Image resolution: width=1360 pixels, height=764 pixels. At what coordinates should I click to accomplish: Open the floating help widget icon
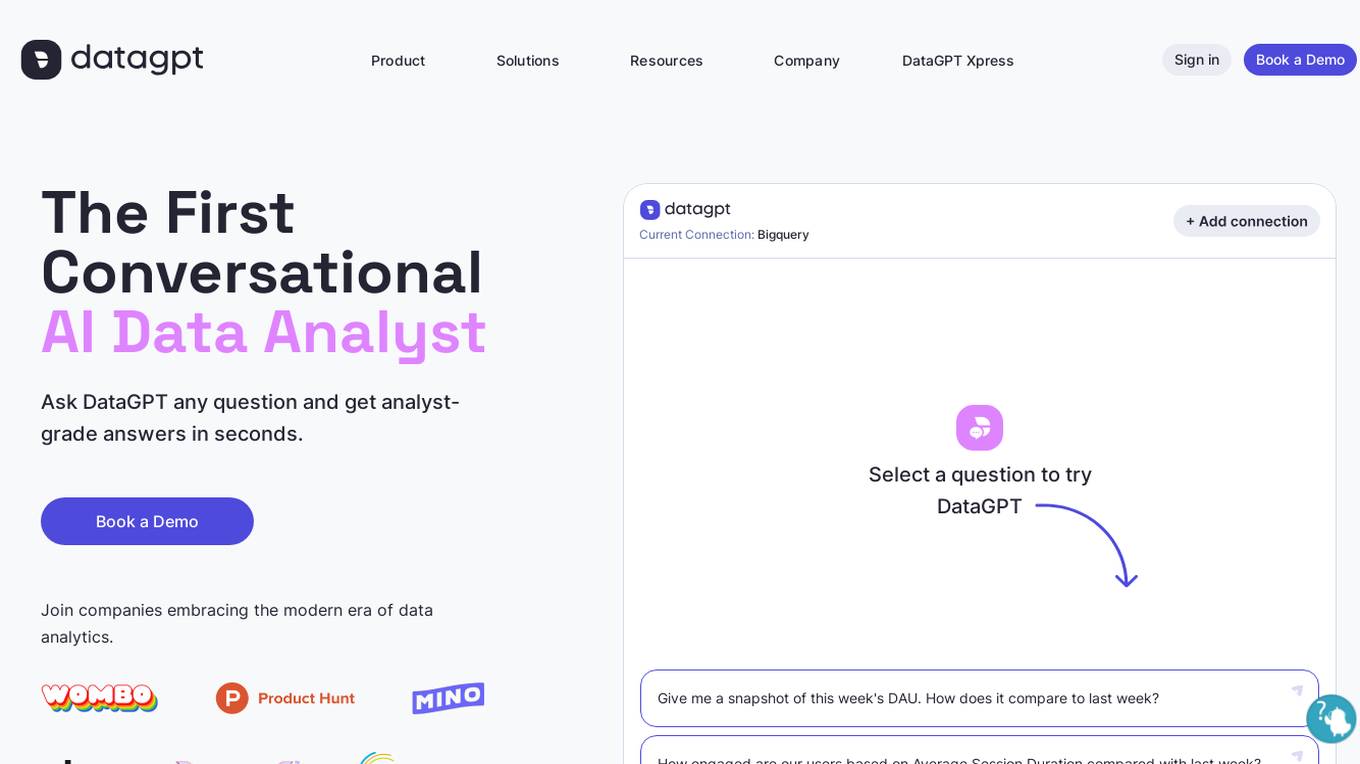tap(1331, 718)
